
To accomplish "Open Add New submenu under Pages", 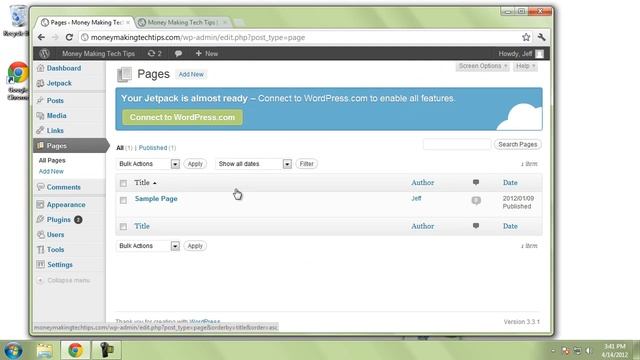I will coord(51,171).
